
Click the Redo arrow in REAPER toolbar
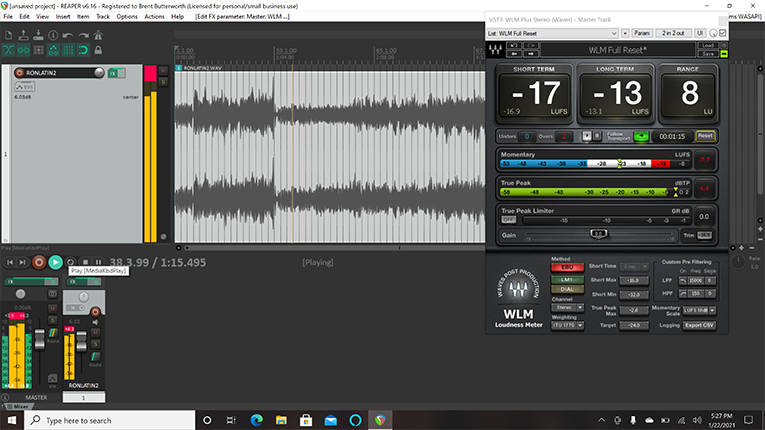(83, 35)
